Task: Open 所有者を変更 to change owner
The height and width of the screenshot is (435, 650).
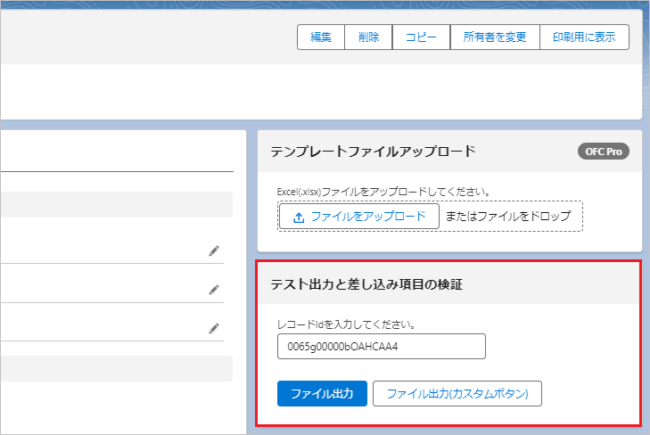Action: pyautogui.click(x=495, y=37)
